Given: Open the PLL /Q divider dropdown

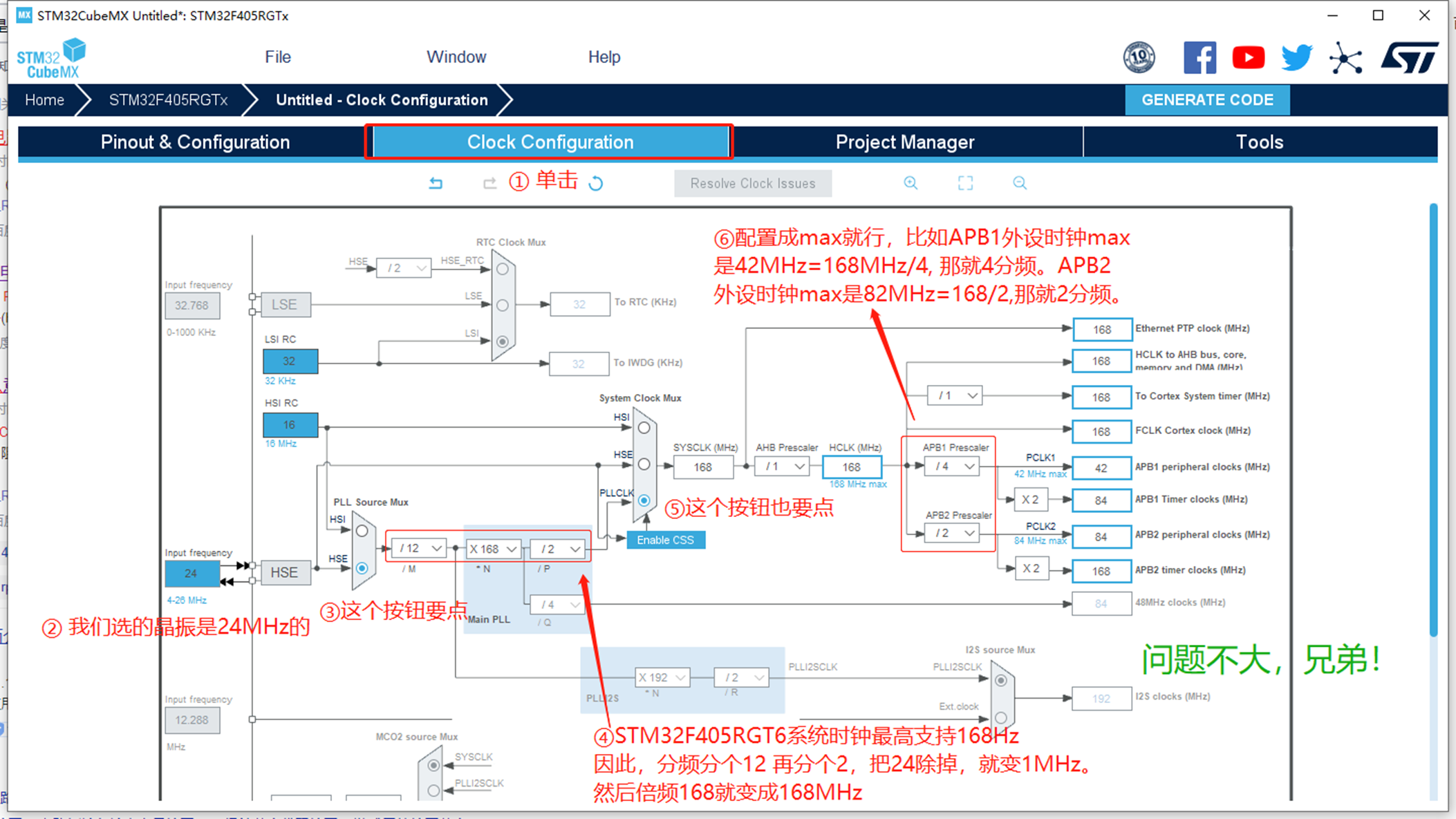Looking at the screenshot, I should click(559, 605).
